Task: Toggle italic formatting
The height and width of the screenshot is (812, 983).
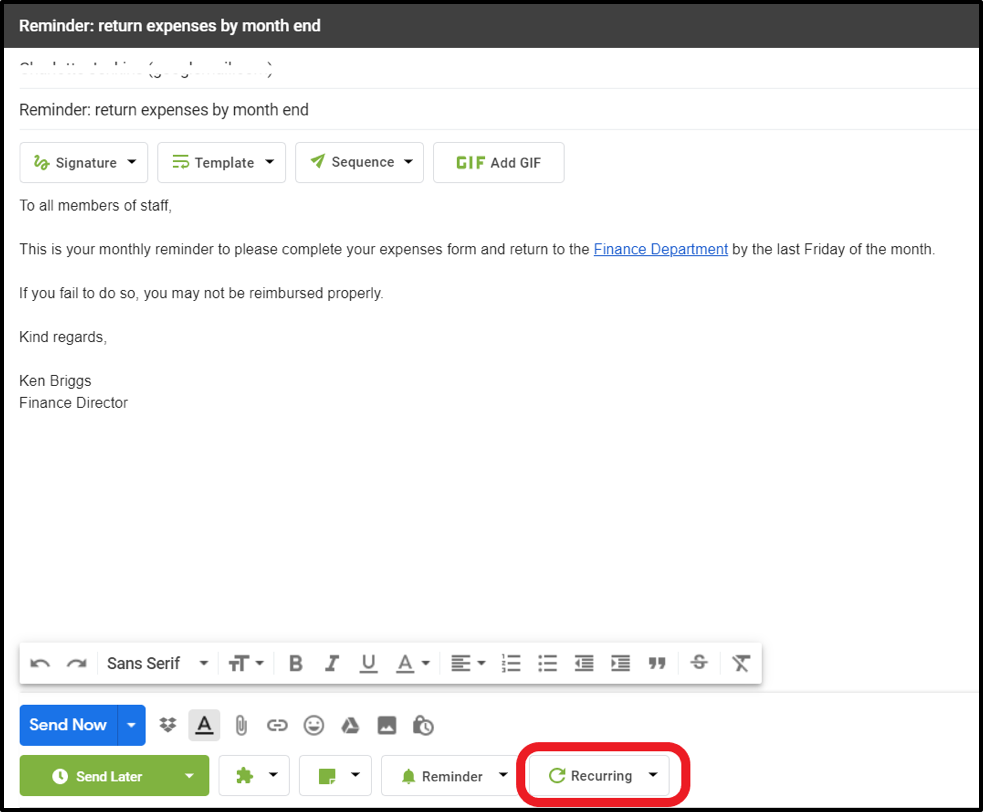Action: click(332, 663)
